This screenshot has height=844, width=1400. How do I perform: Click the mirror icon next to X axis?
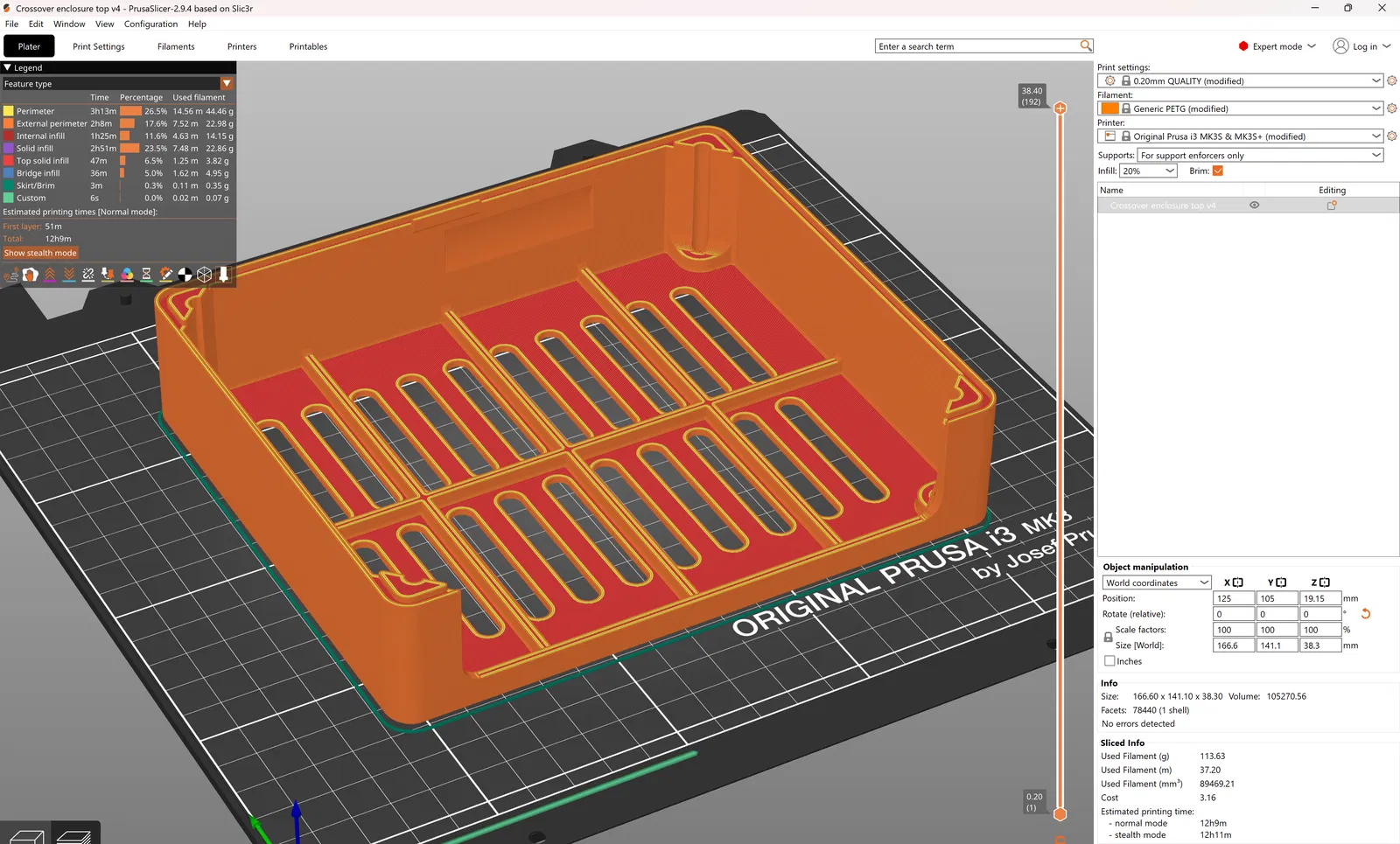pyautogui.click(x=1237, y=582)
